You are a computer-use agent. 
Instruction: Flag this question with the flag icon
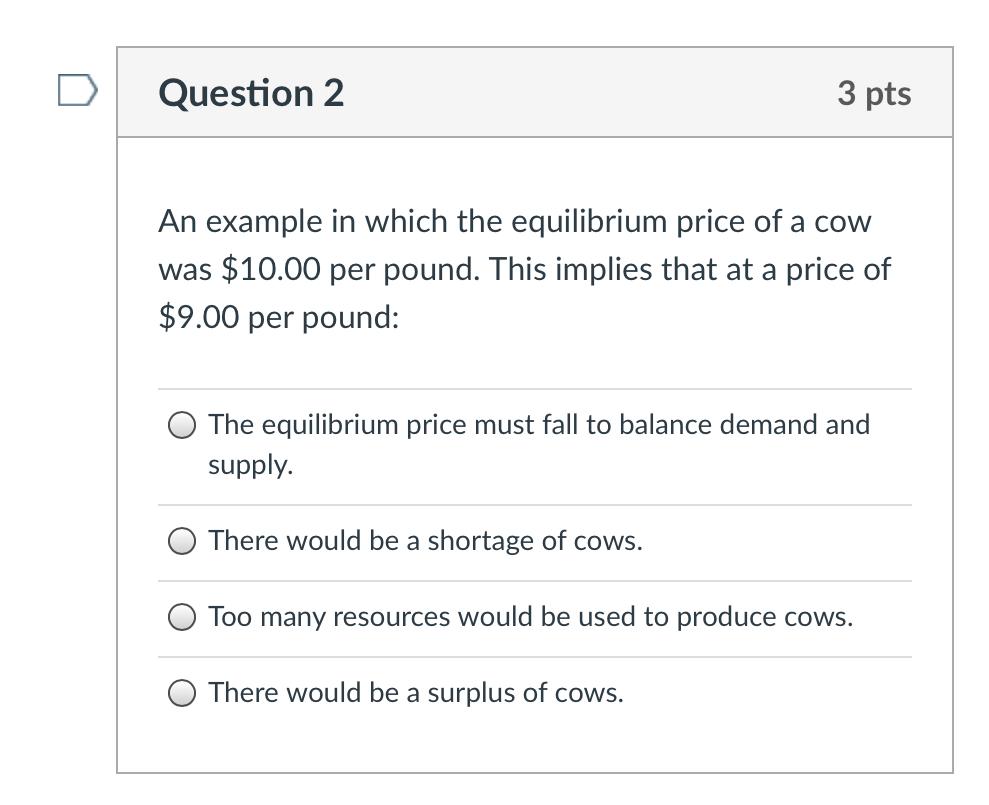pyautogui.click(x=77, y=92)
